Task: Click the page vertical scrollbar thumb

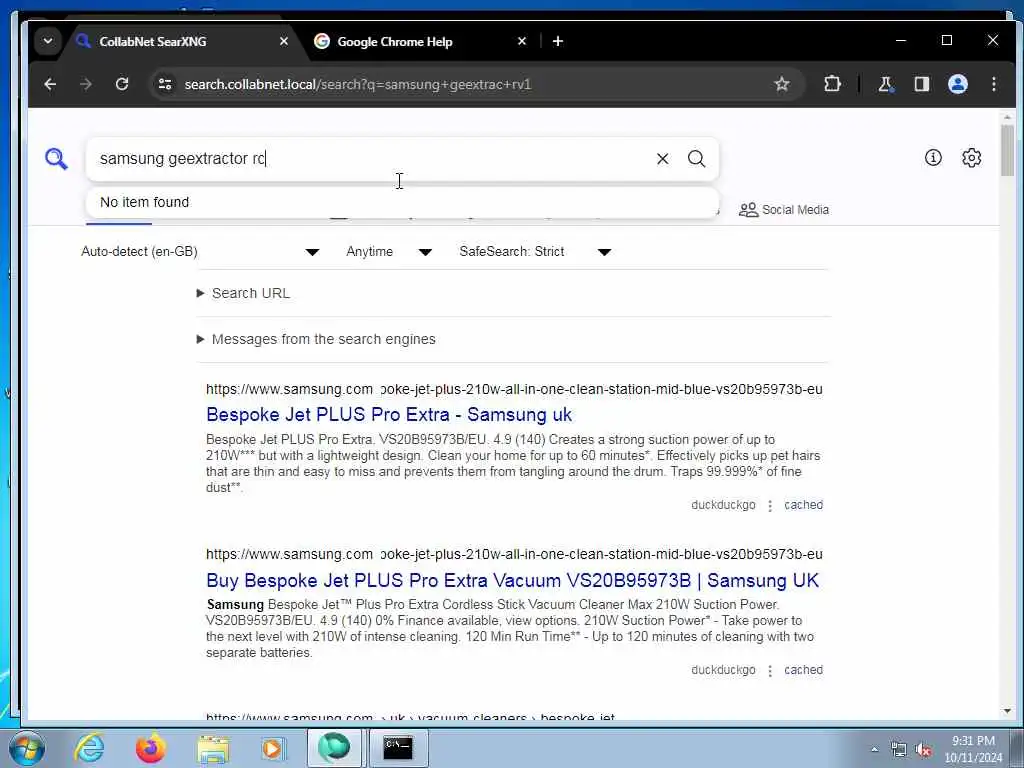Action: (1007, 150)
